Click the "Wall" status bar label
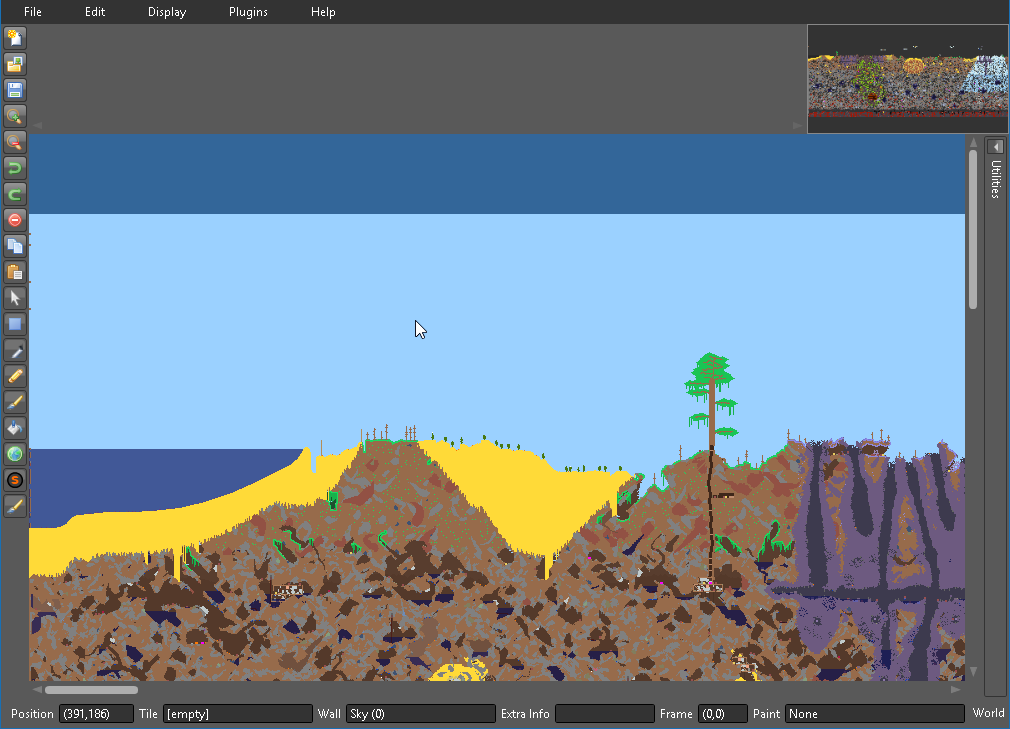The image size is (1010, 729). [x=329, y=714]
